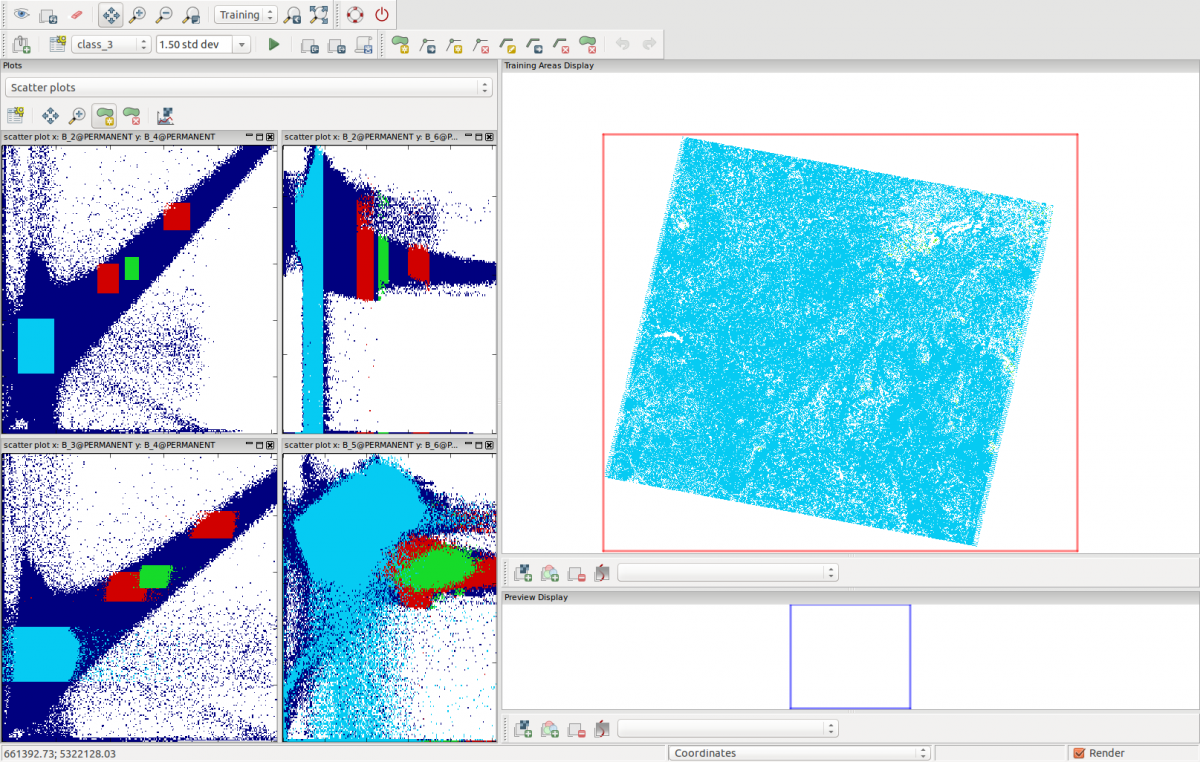Viewport: 1200px width, 762px height.
Task: Expand the Scatter plots type dropdown
Action: click(248, 87)
